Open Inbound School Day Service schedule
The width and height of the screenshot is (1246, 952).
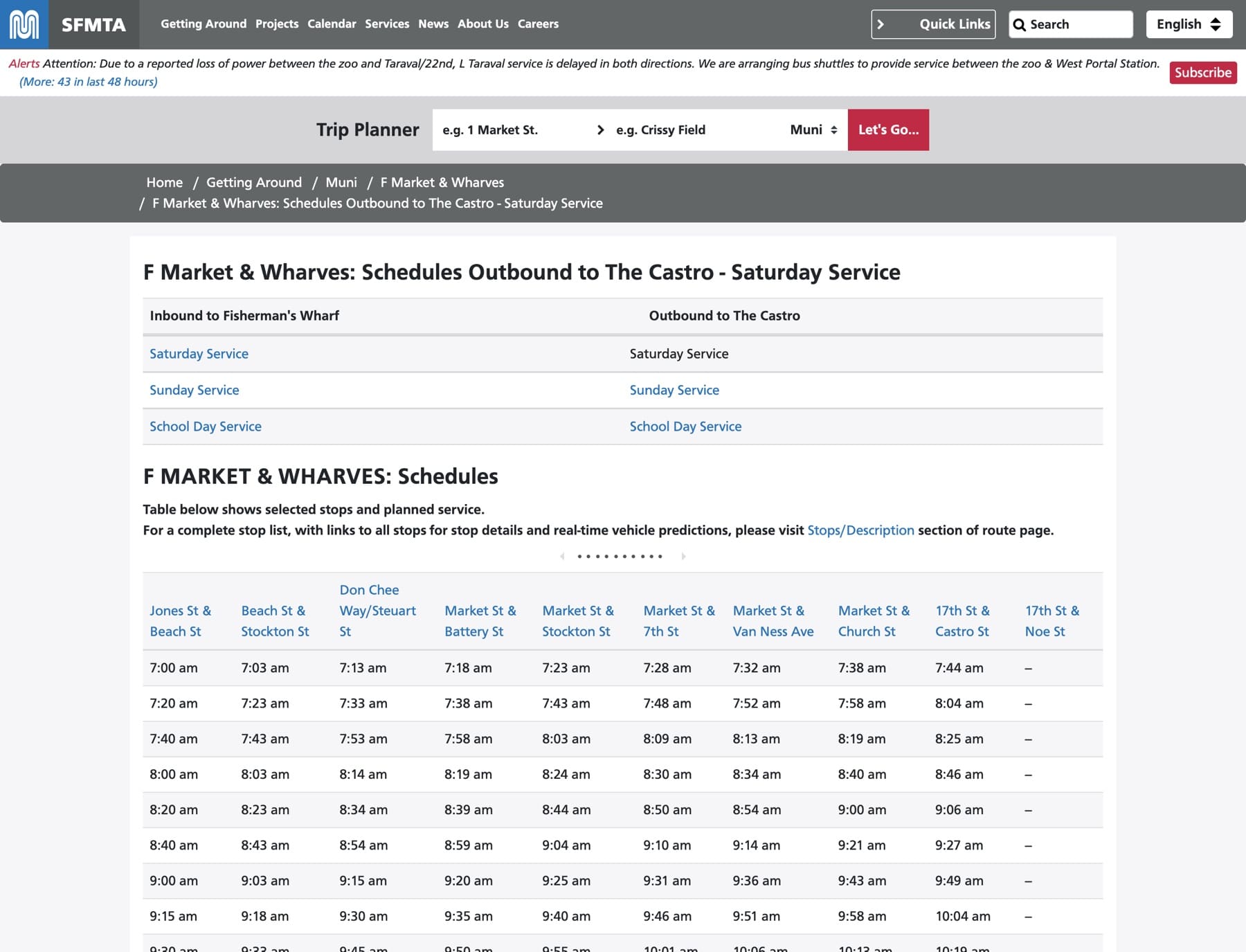(206, 426)
